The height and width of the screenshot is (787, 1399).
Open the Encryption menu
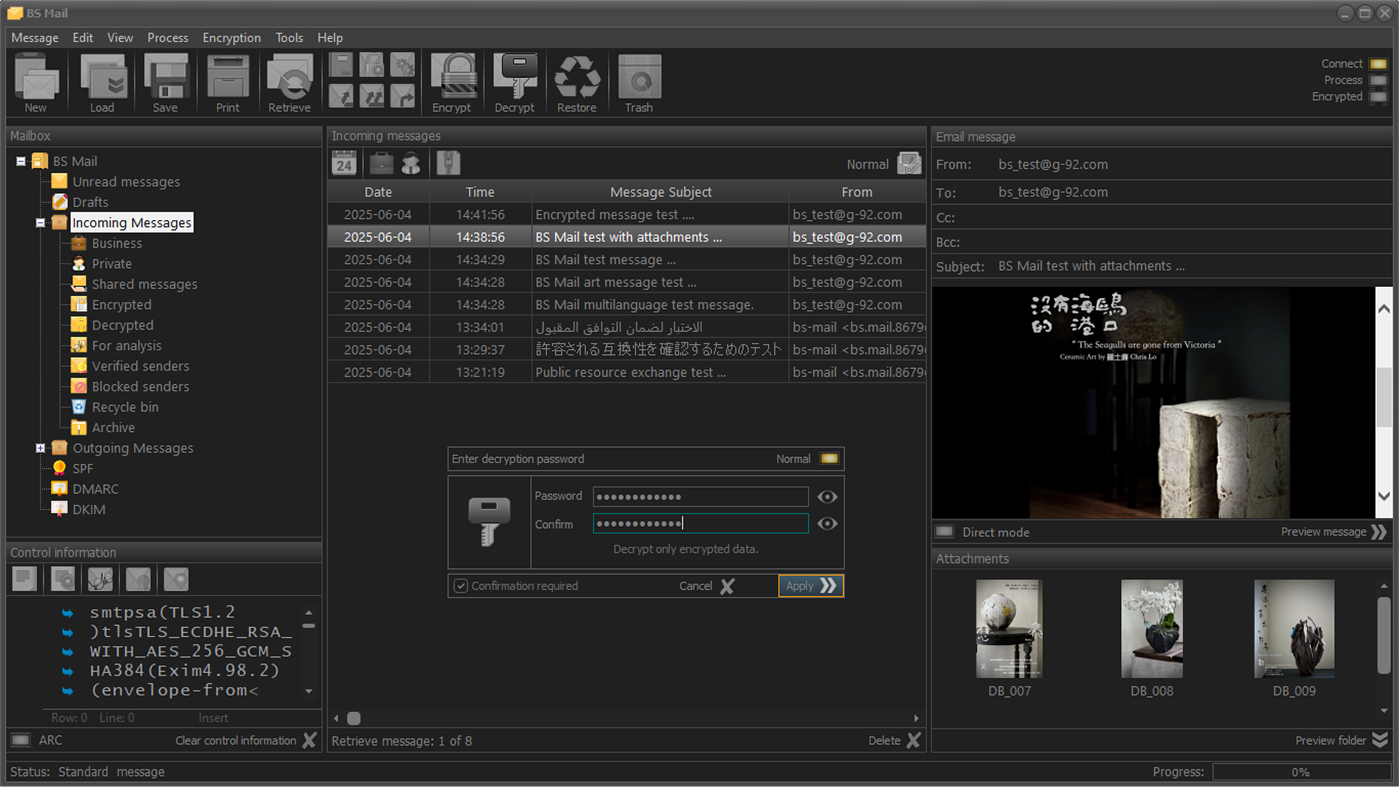point(232,38)
